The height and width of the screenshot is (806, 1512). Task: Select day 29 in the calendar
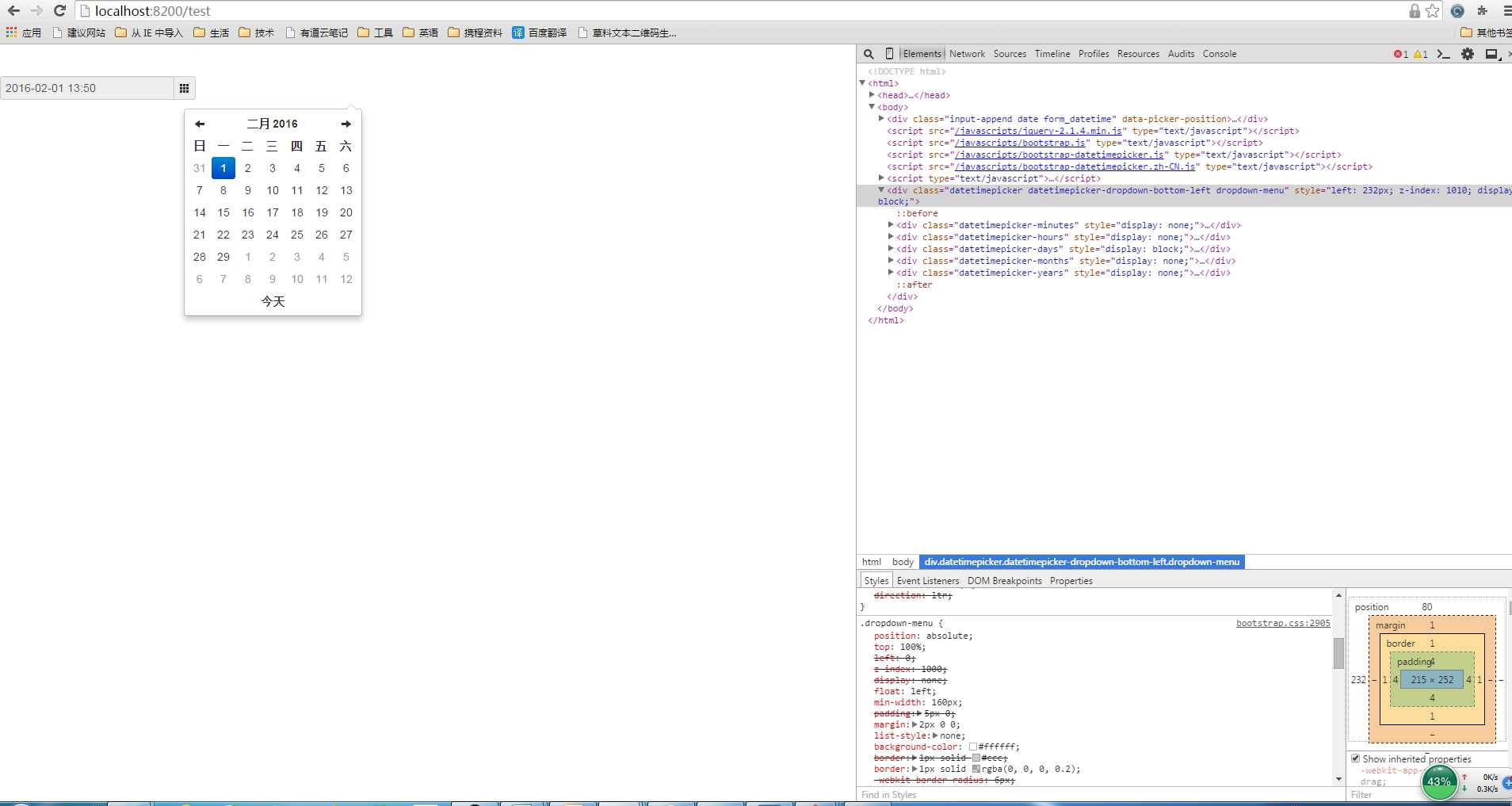[223, 257]
